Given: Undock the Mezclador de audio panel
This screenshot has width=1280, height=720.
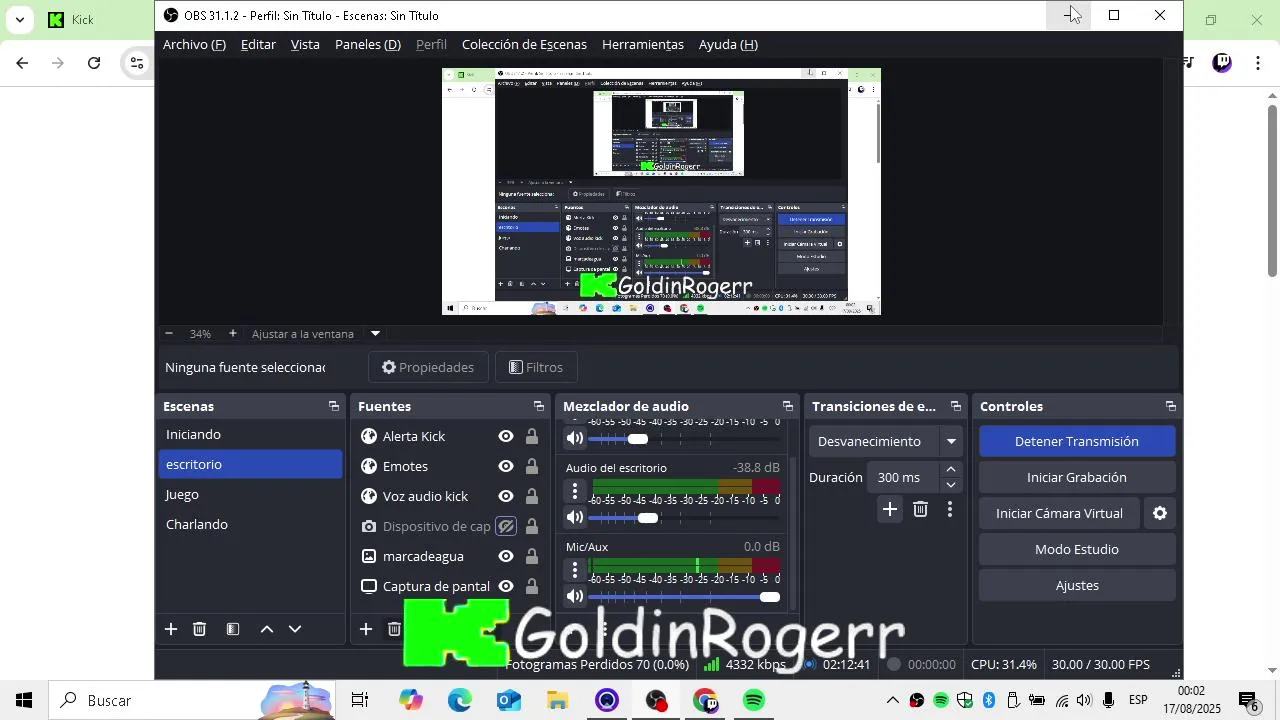Looking at the screenshot, I should [x=787, y=406].
